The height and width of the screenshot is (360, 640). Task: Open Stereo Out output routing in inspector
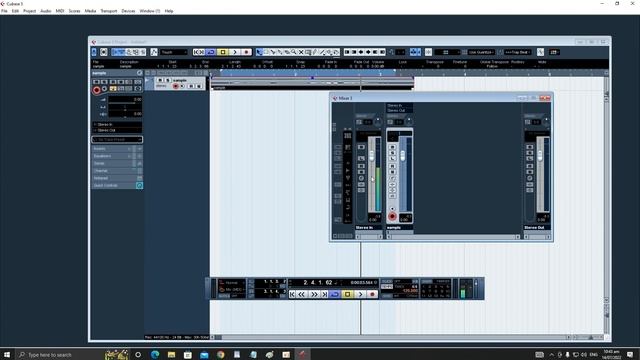(x=117, y=130)
